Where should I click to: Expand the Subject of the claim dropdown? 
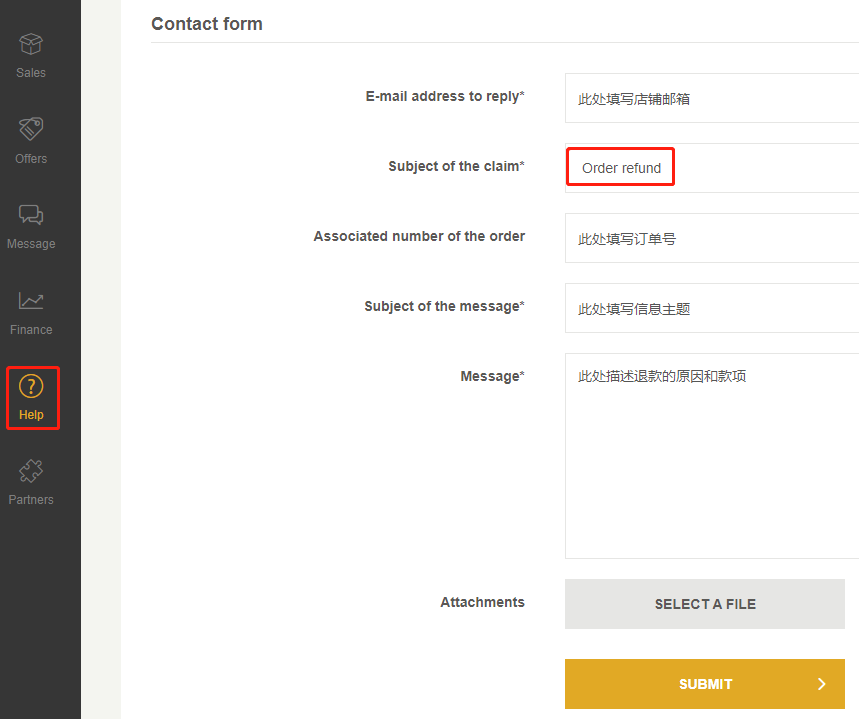click(x=710, y=168)
